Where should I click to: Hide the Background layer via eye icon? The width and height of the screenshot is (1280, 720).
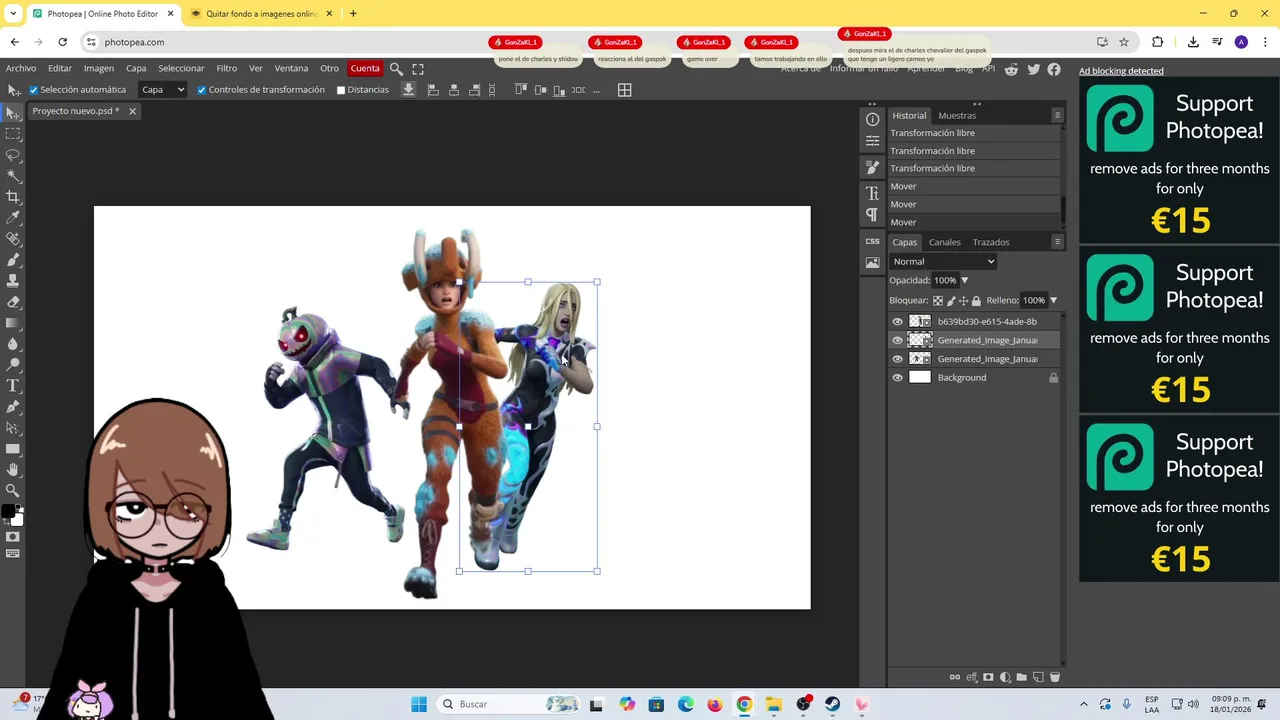click(x=897, y=378)
